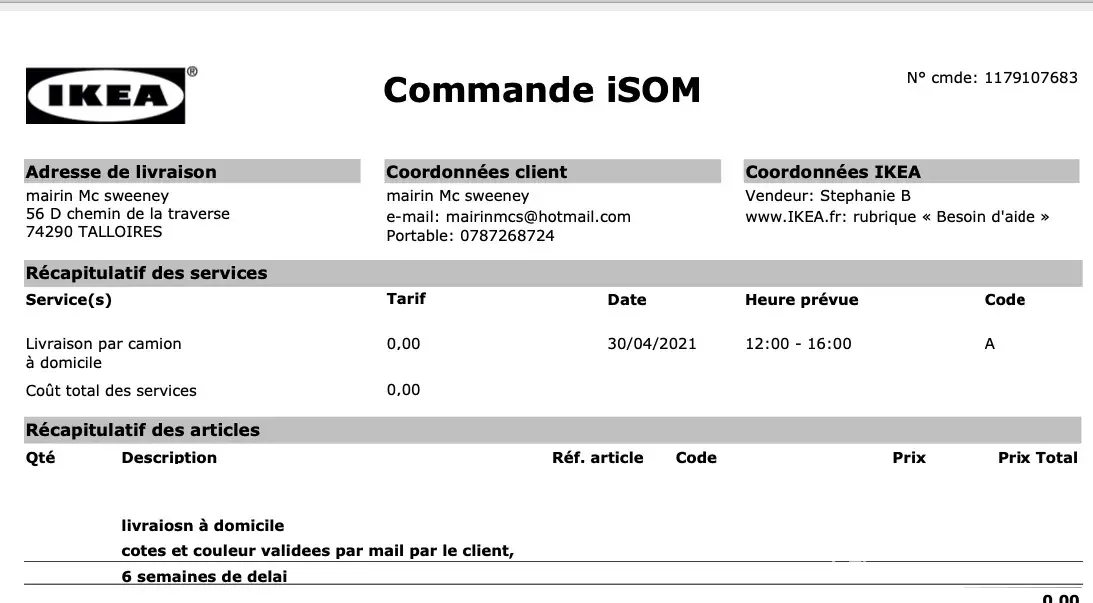1093x603 pixels.
Task: Click the Adresse de livraison header
Action: coord(121,172)
